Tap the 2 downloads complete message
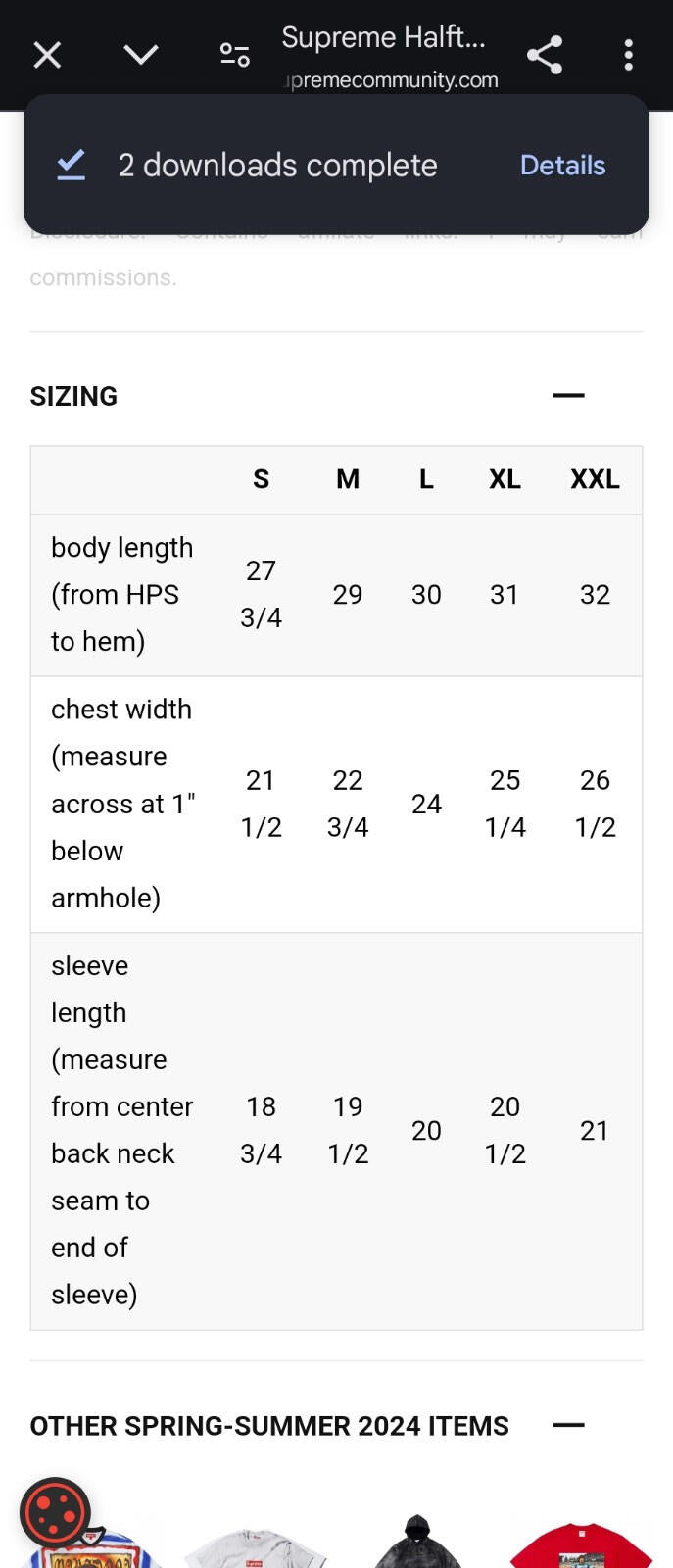The height and width of the screenshot is (1568, 673). [x=277, y=166]
